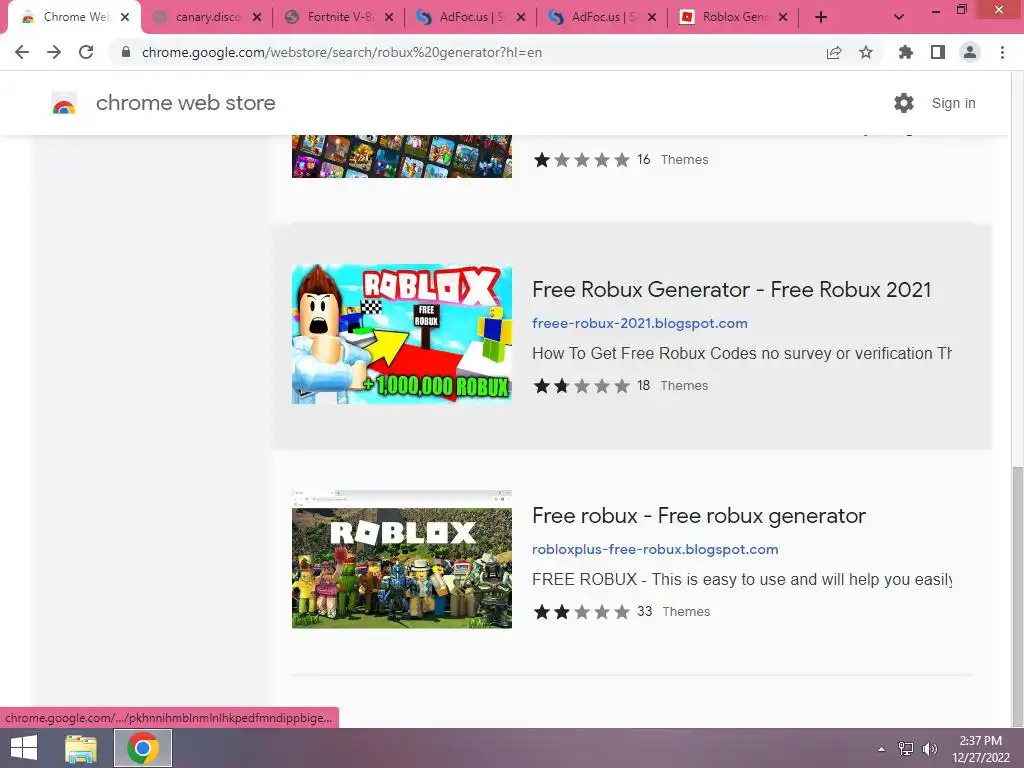
Task: Click 'How To Get Free Robux Codes' description
Action: tap(741, 353)
